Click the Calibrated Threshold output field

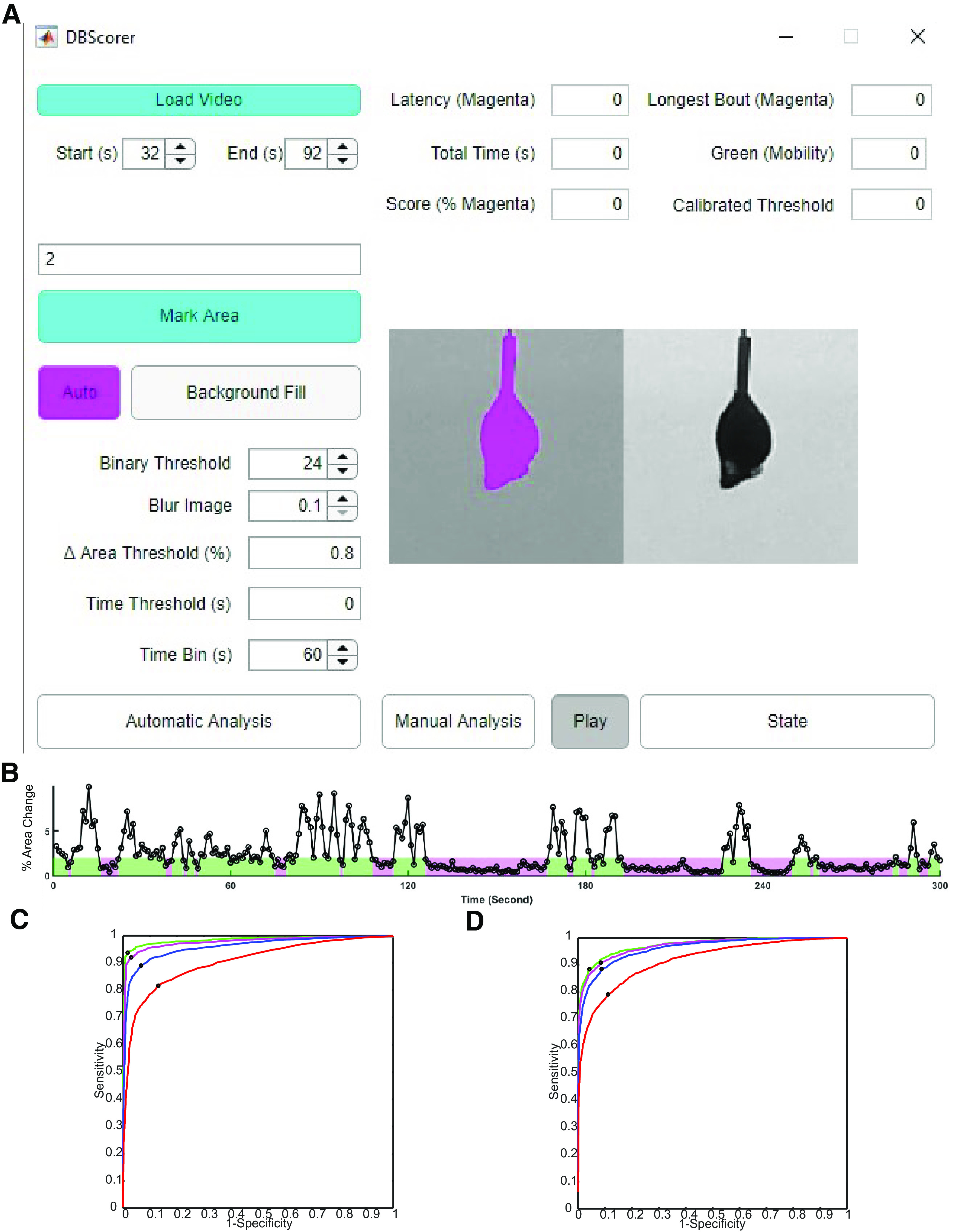[x=891, y=204]
